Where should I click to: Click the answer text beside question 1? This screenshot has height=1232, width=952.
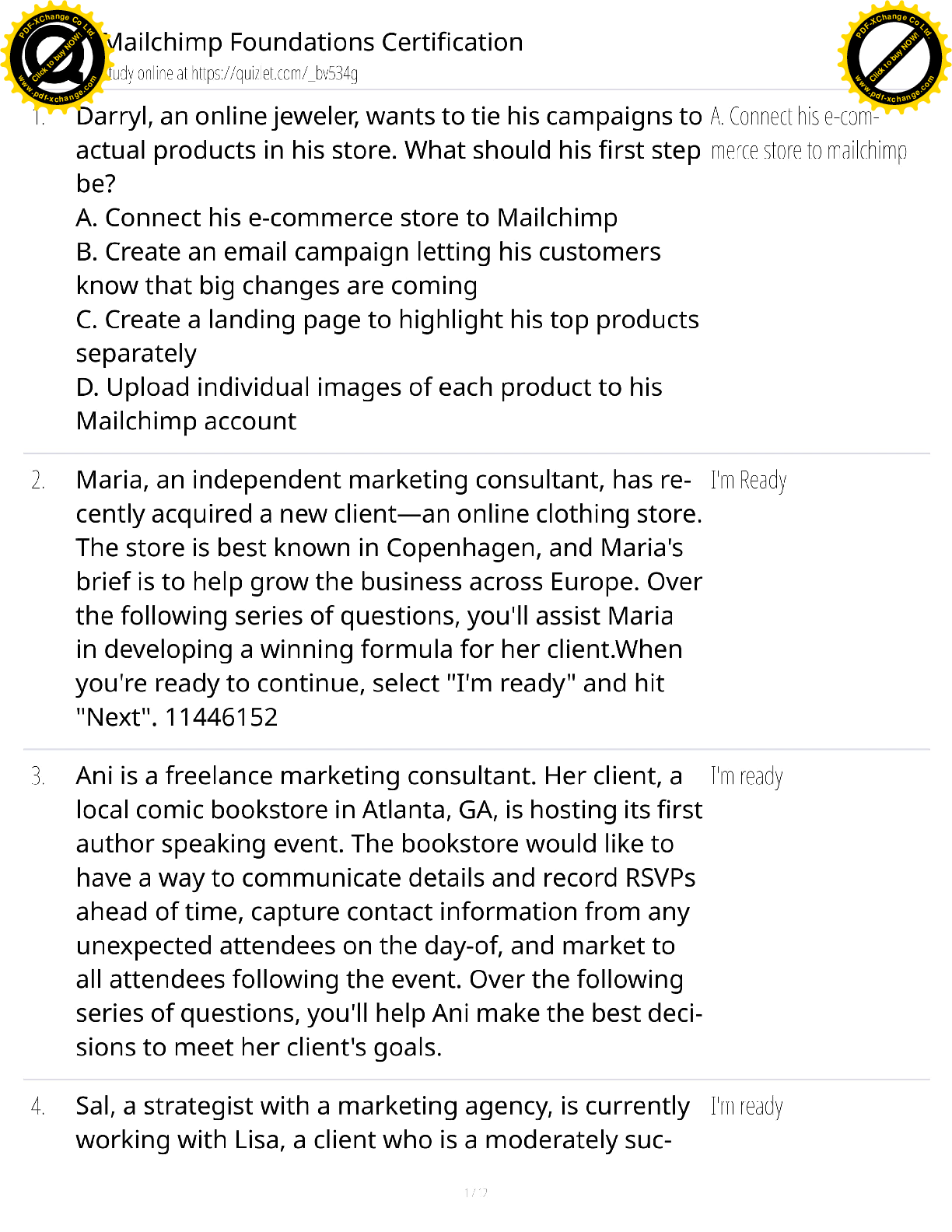click(x=808, y=133)
